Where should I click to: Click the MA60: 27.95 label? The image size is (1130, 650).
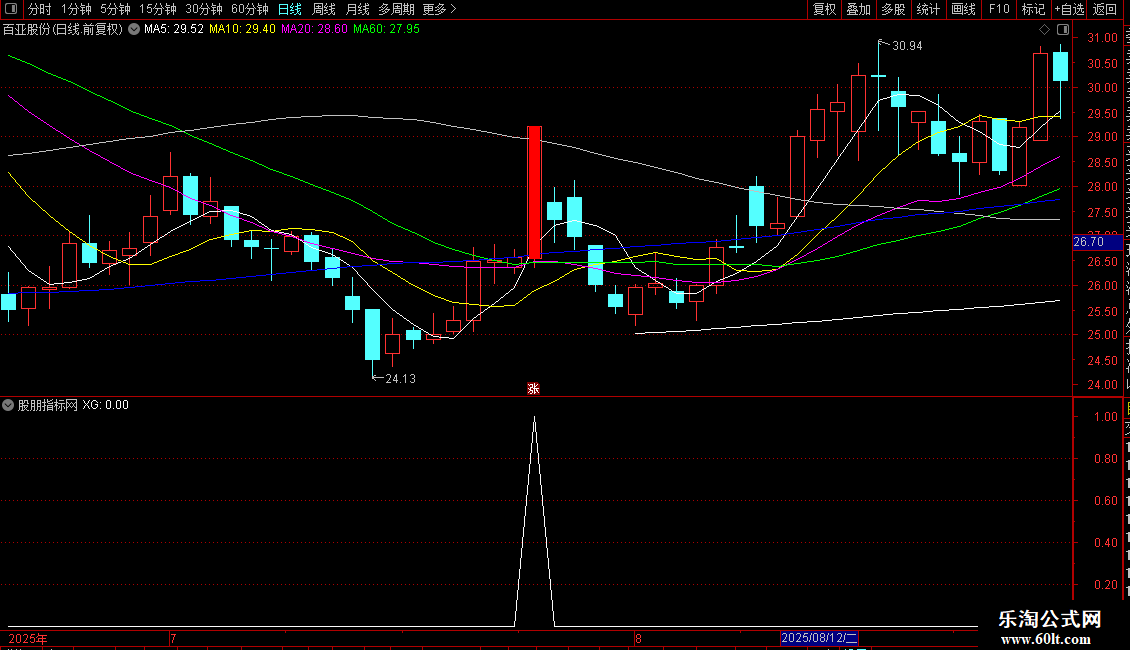(386, 29)
